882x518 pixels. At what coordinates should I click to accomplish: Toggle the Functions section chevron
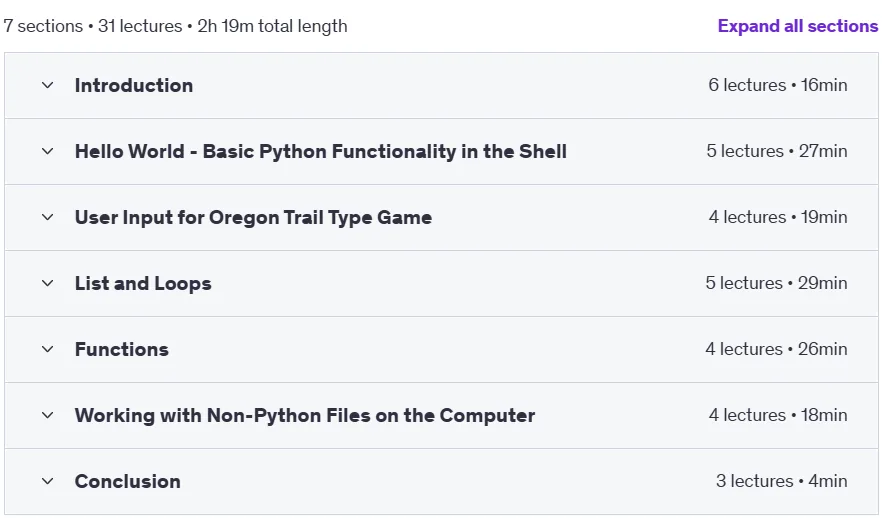click(48, 349)
